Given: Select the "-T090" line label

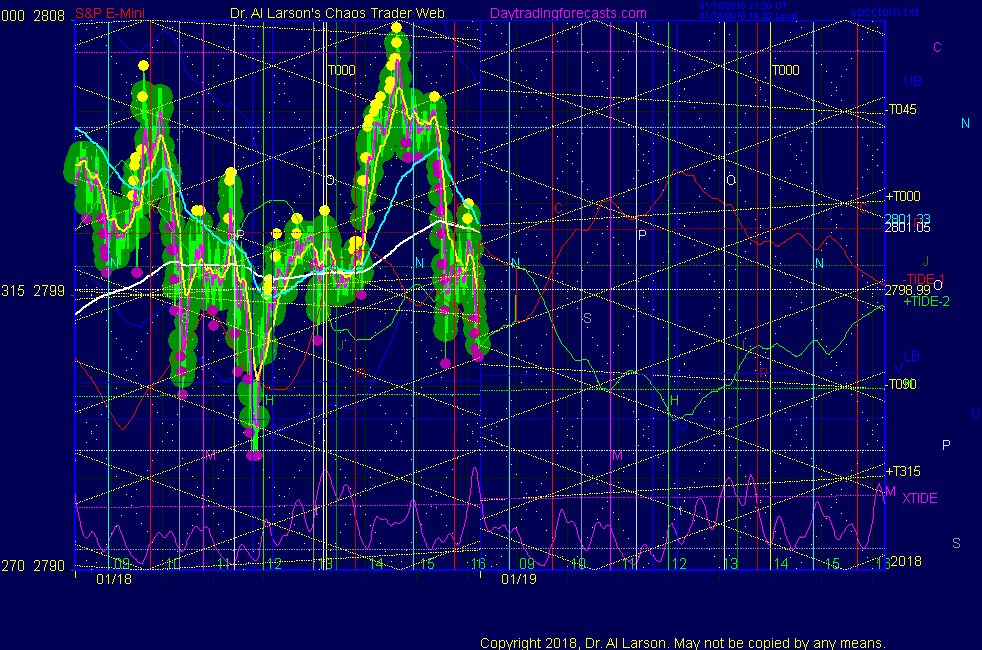Looking at the screenshot, I should click(x=902, y=384).
